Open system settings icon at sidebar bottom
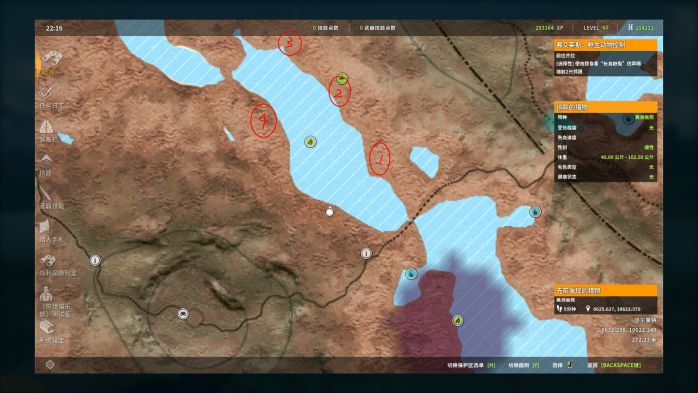This screenshot has width=698, height=393. (51, 332)
